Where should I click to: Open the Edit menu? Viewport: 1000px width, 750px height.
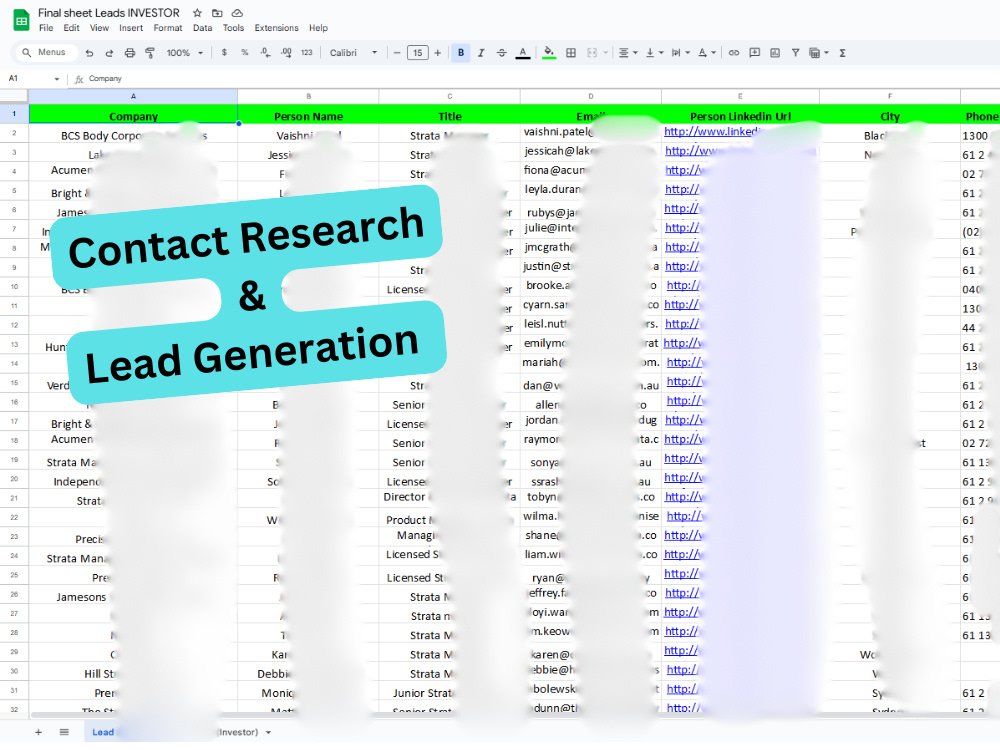(x=71, y=28)
